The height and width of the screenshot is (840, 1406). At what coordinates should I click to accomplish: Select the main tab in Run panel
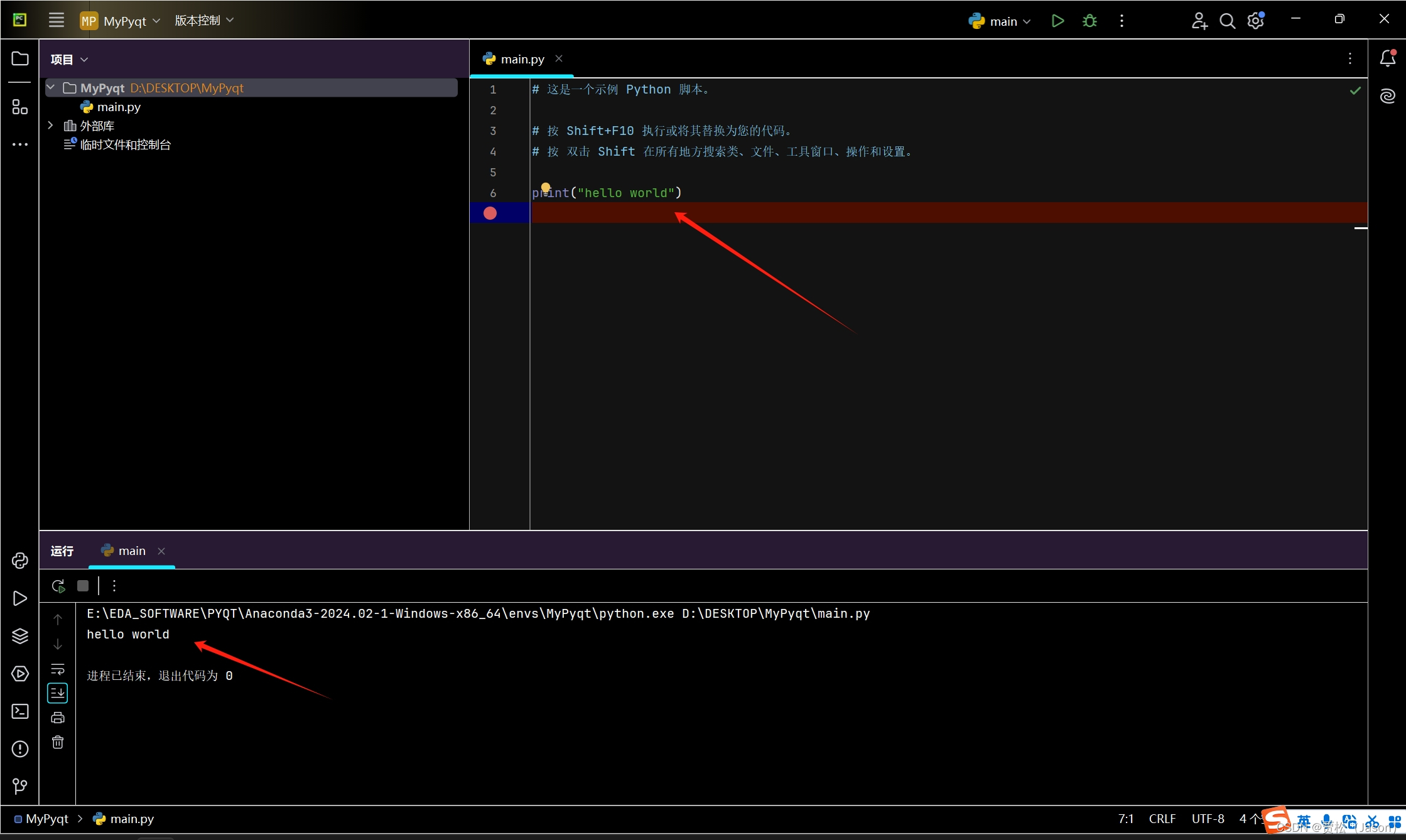131,551
